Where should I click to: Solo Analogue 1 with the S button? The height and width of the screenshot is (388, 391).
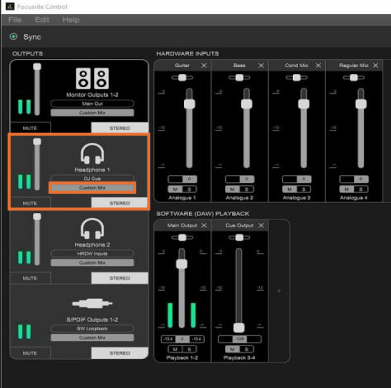pos(189,189)
